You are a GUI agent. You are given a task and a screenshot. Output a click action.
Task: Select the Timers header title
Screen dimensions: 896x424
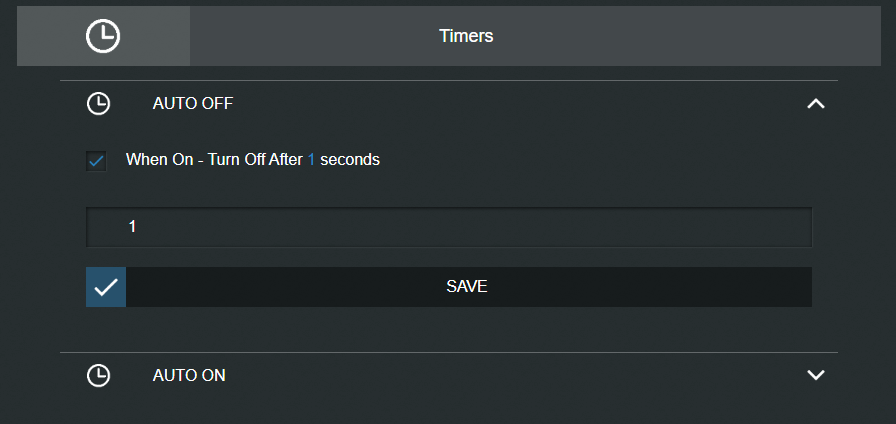tap(466, 36)
